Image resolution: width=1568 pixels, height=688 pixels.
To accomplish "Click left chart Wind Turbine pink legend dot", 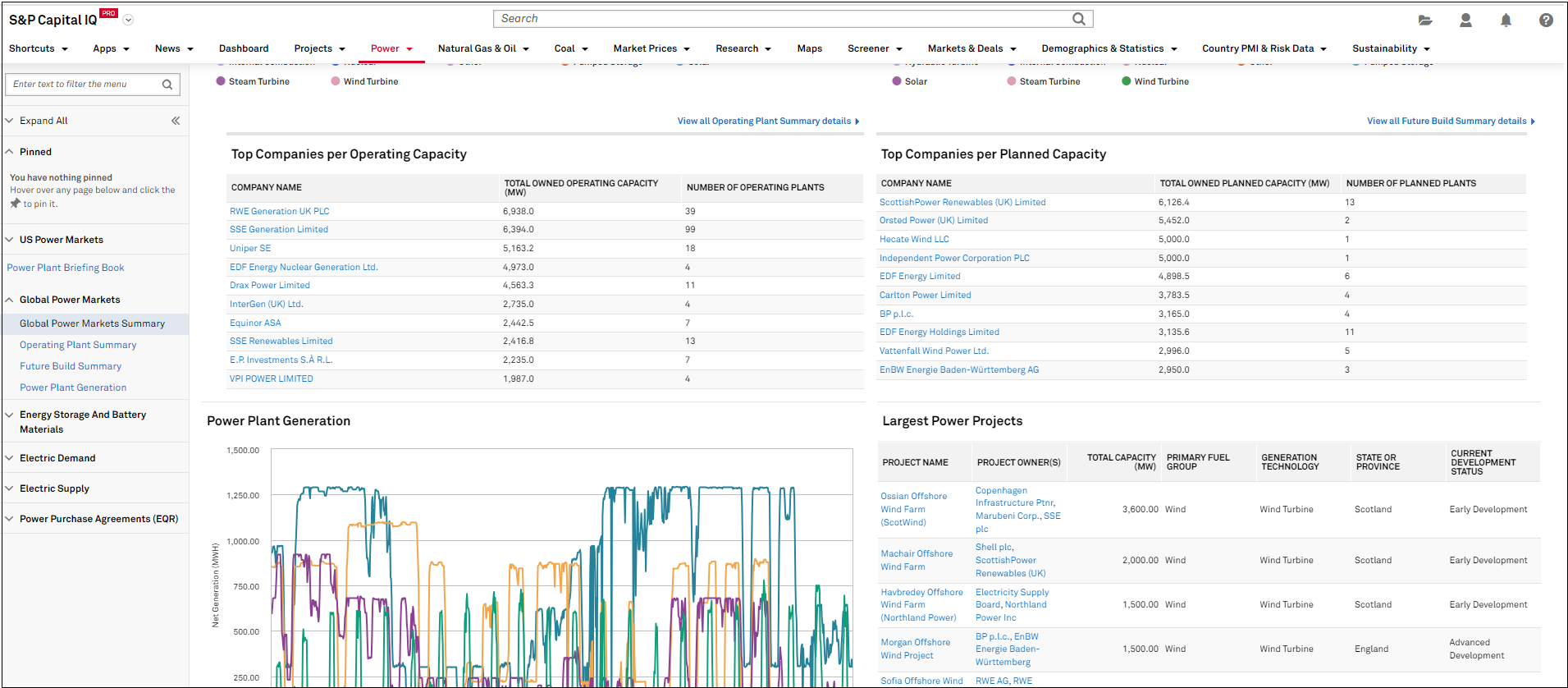I will 336,81.
